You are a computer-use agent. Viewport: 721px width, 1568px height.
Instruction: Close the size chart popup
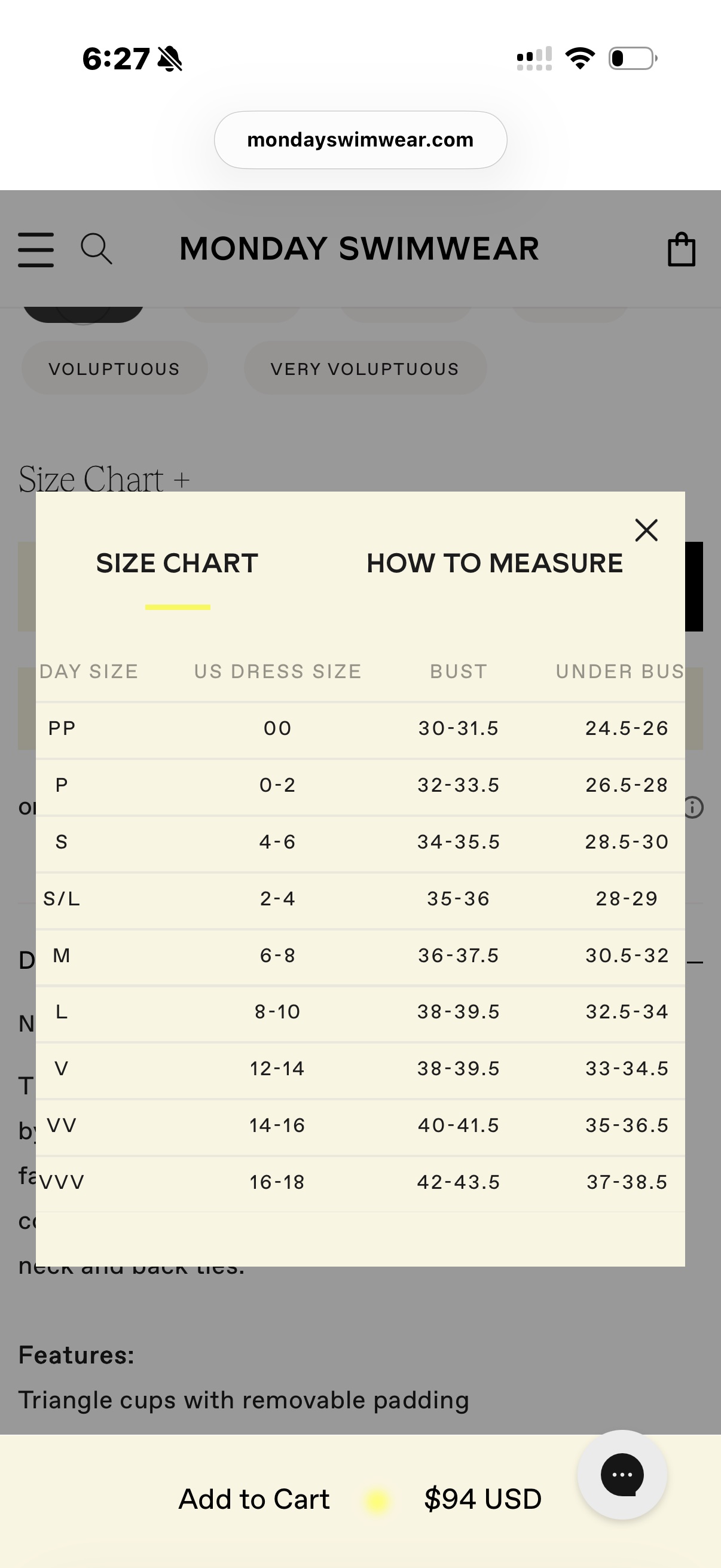click(x=646, y=530)
